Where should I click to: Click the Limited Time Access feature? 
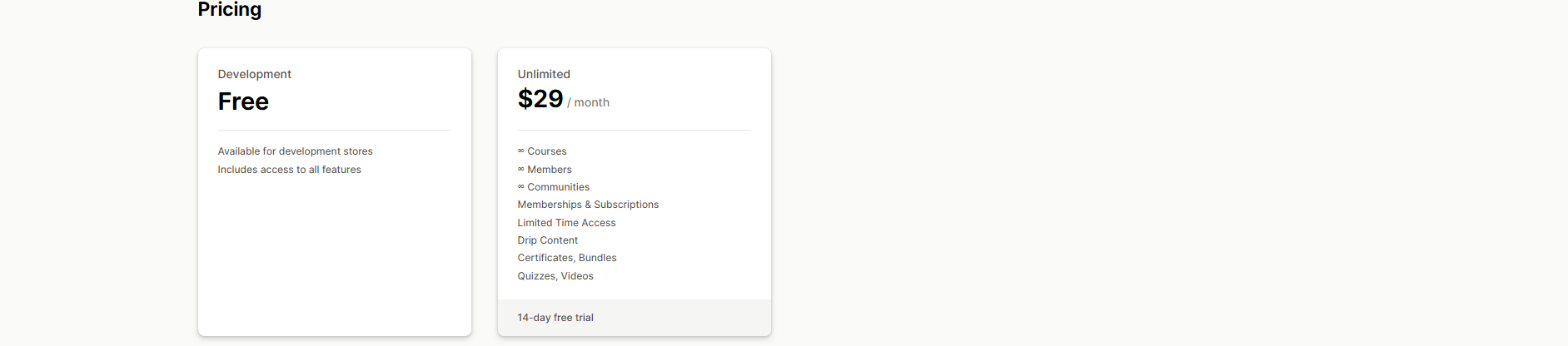[566, 223]
